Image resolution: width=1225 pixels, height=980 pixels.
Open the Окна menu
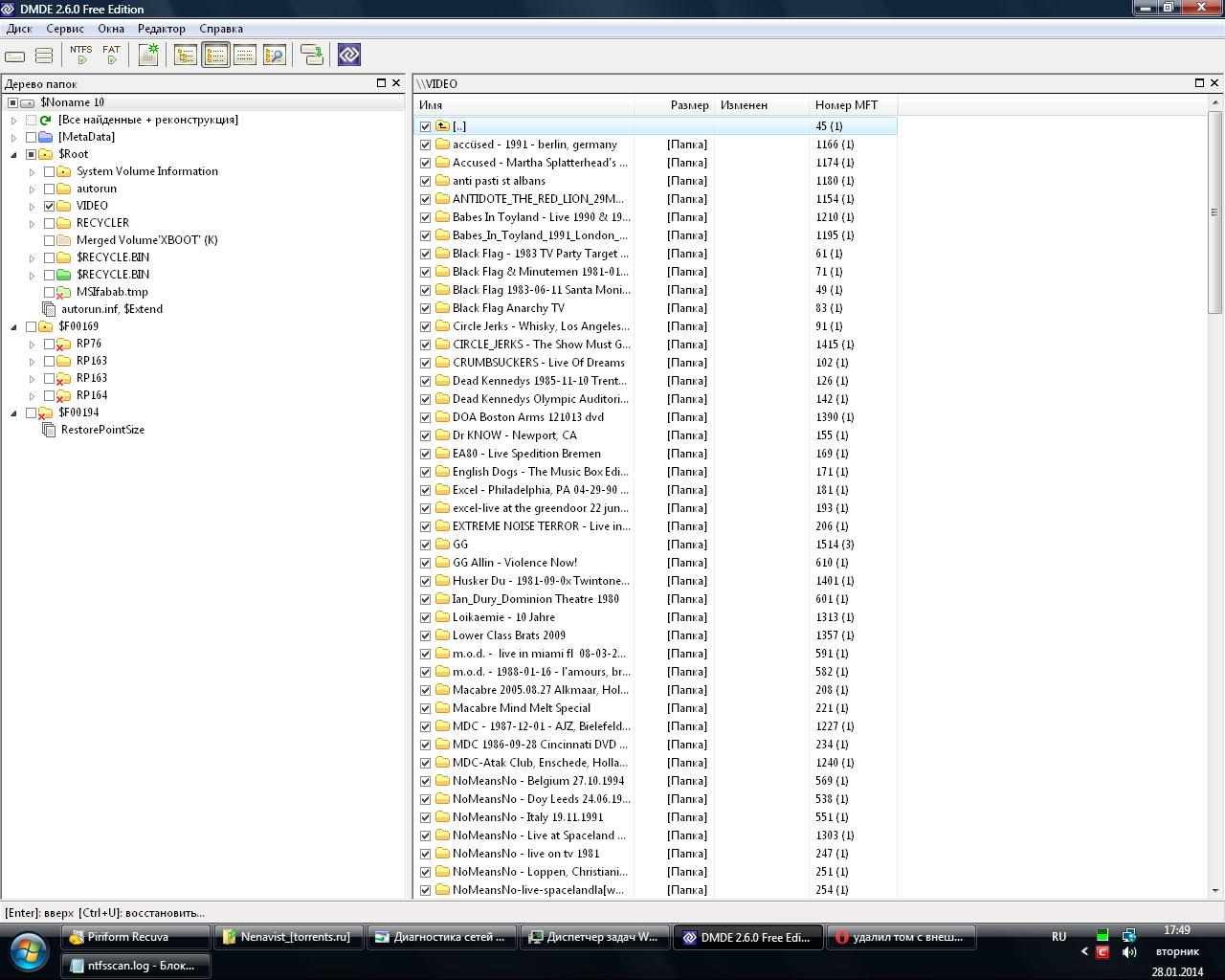pyautogui.click(x=111, y=29)
